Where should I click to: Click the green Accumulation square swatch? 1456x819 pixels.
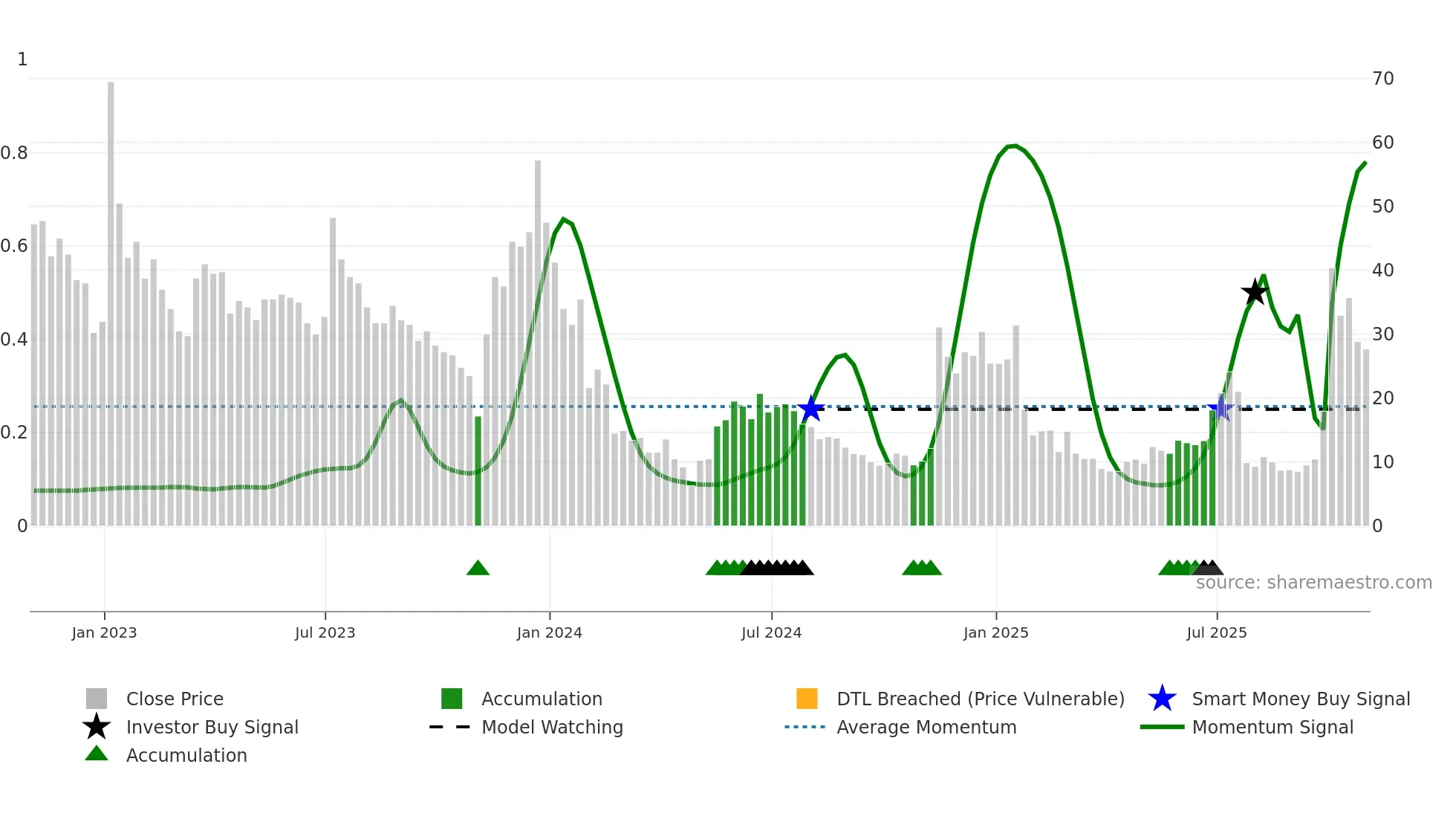coord(452,699)
